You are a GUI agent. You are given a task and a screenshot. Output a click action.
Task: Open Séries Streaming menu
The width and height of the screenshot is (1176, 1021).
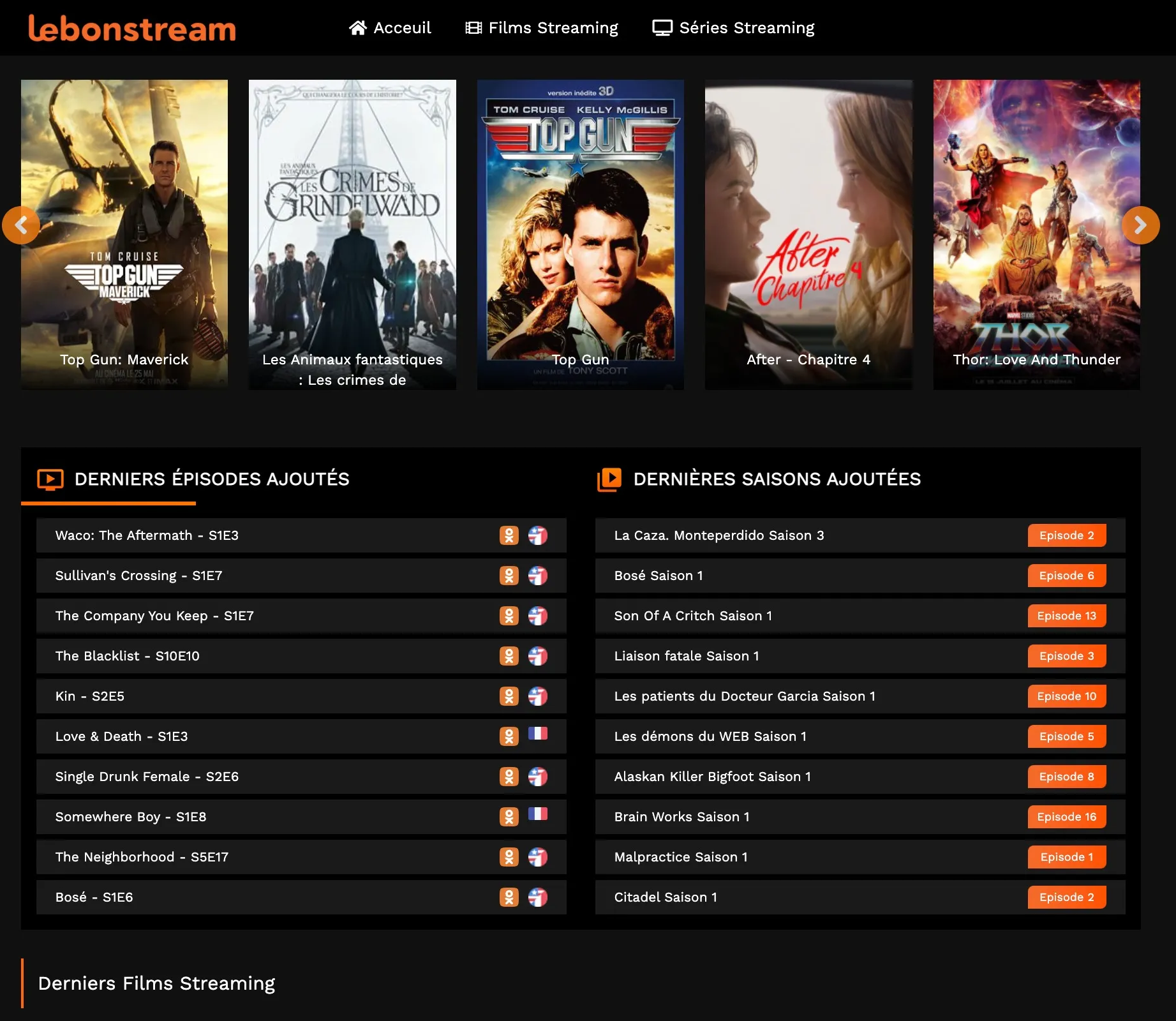click(733, 27)
